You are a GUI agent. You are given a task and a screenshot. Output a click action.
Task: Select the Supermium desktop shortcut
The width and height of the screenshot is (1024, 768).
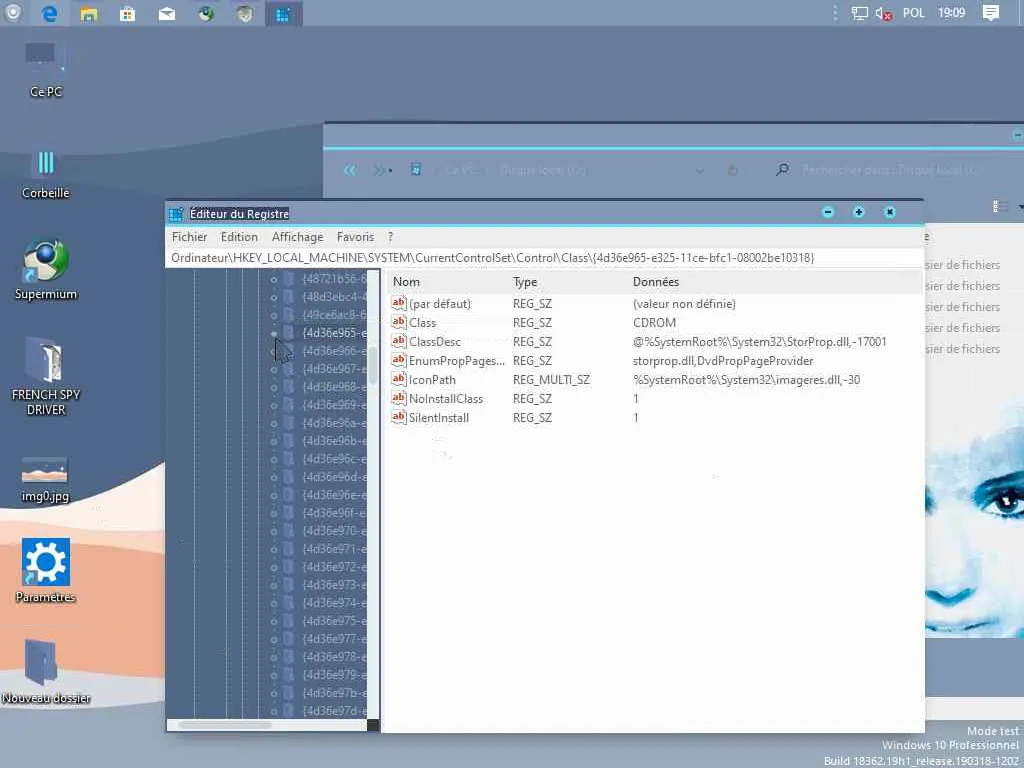coord(45,270)
